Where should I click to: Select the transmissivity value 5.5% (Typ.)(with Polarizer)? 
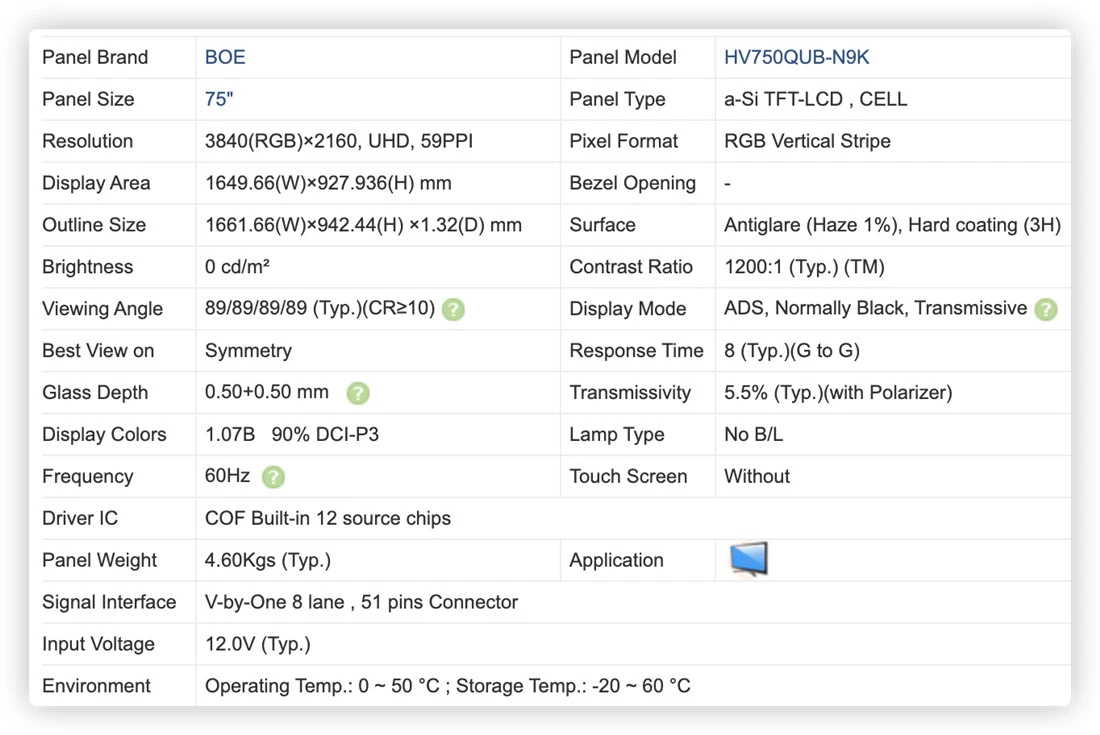pyautogui.click(x=838, y=393)
